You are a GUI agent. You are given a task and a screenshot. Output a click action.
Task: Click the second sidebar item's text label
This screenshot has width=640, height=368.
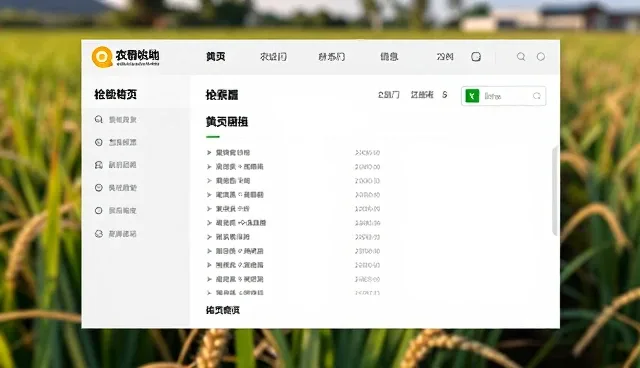[122, 142]
